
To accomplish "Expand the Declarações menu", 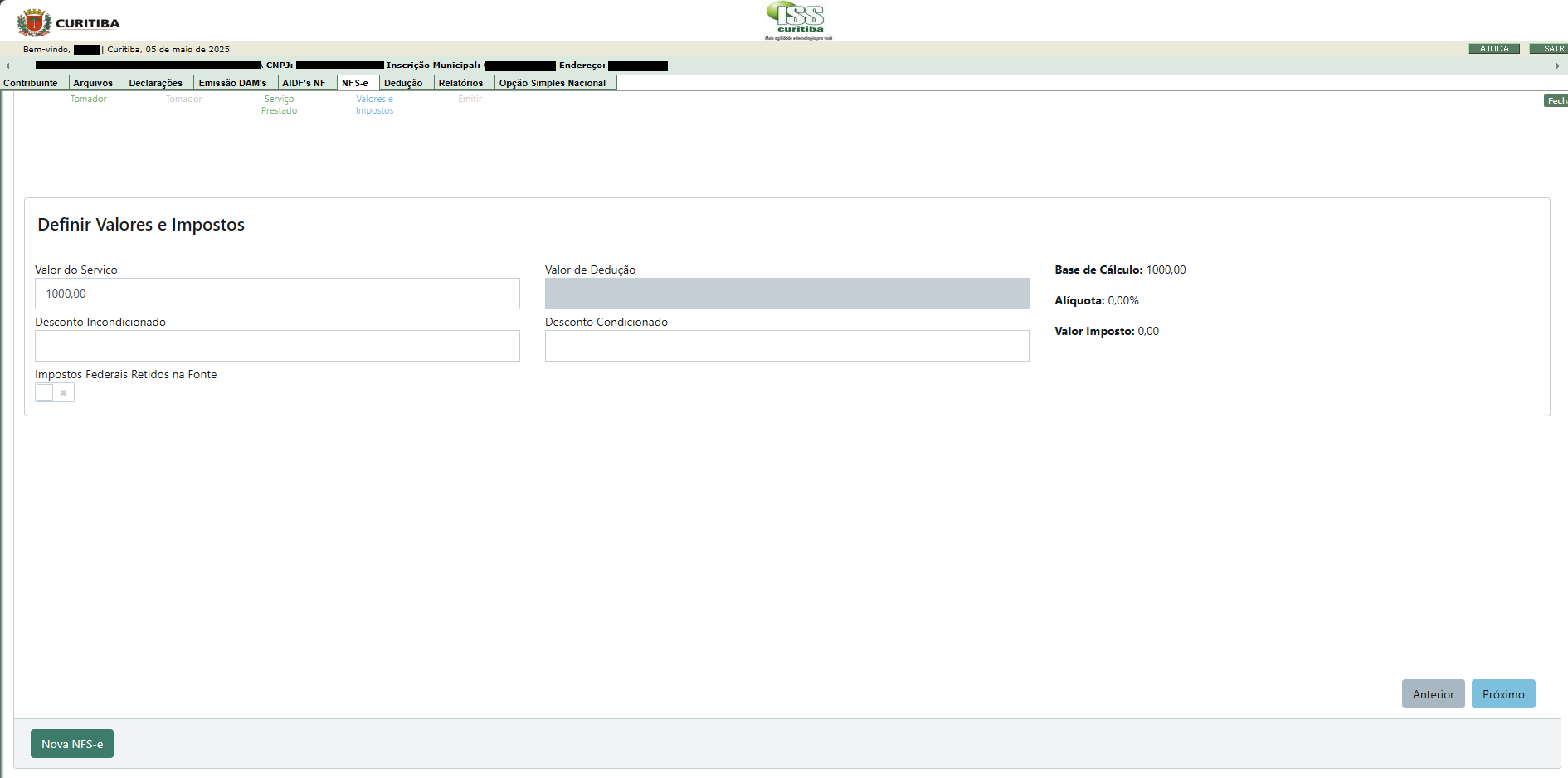I will coord(156,83).
